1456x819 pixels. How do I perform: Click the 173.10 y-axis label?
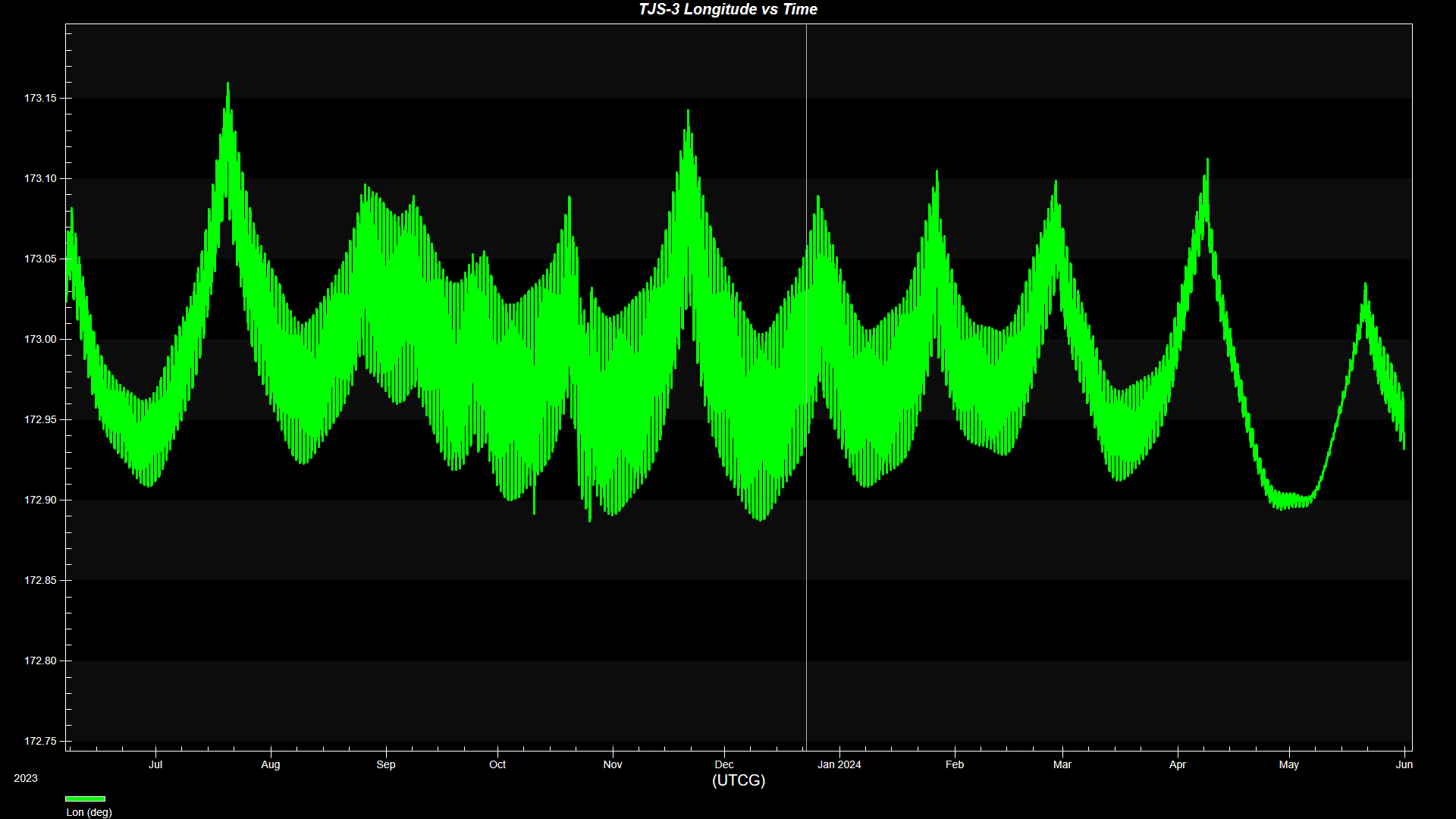coord(40,179)
